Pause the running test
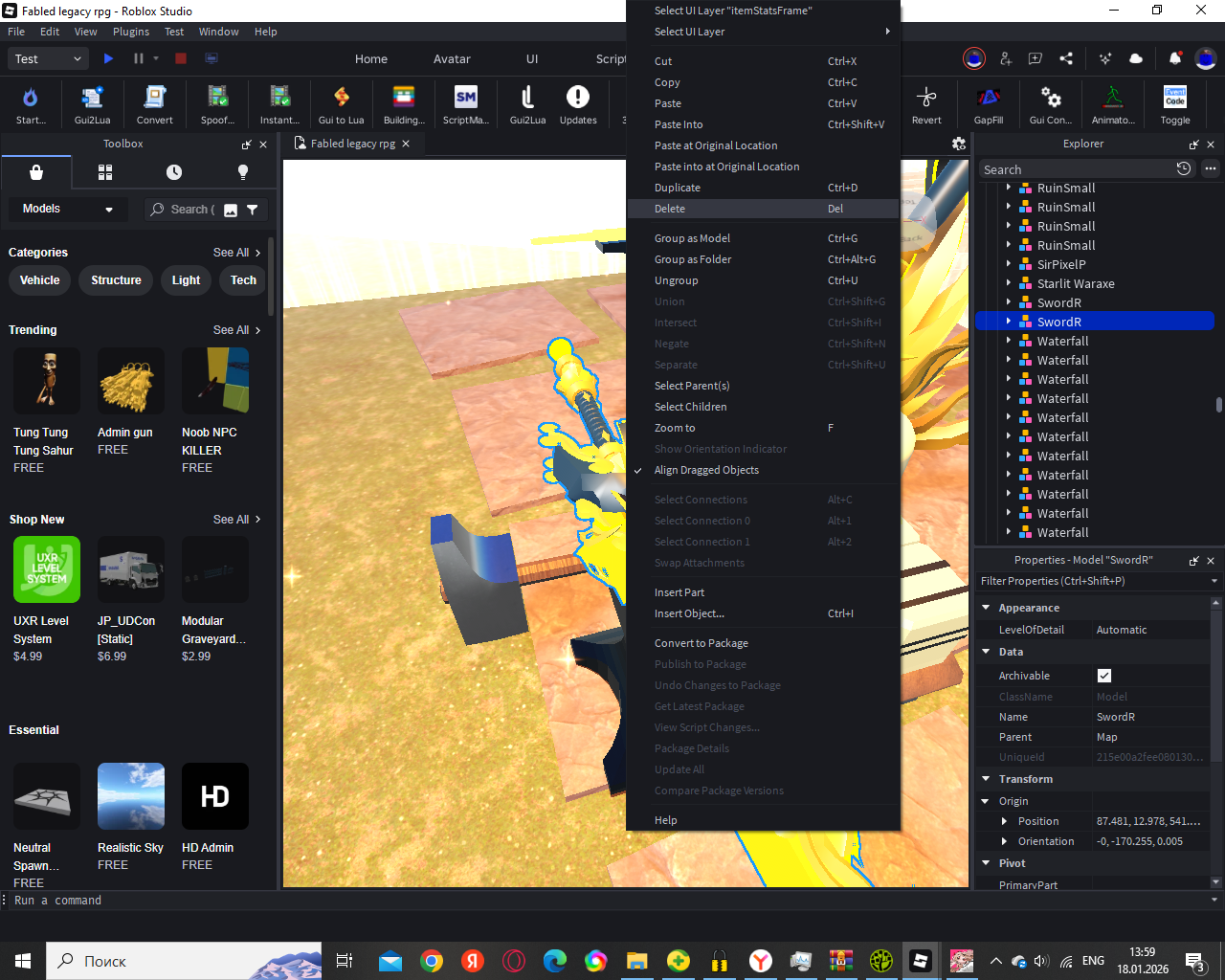This screenshot has width=1225, height=980. (139, 58)
